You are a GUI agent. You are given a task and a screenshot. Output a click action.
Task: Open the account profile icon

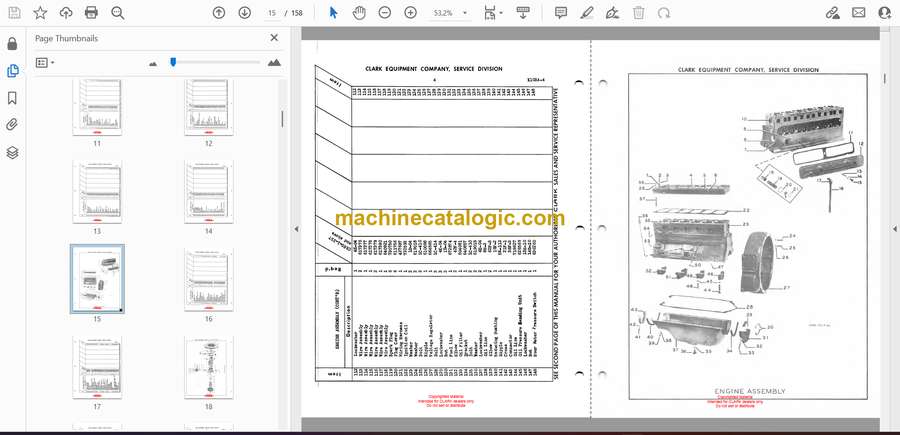click(885, 13)
